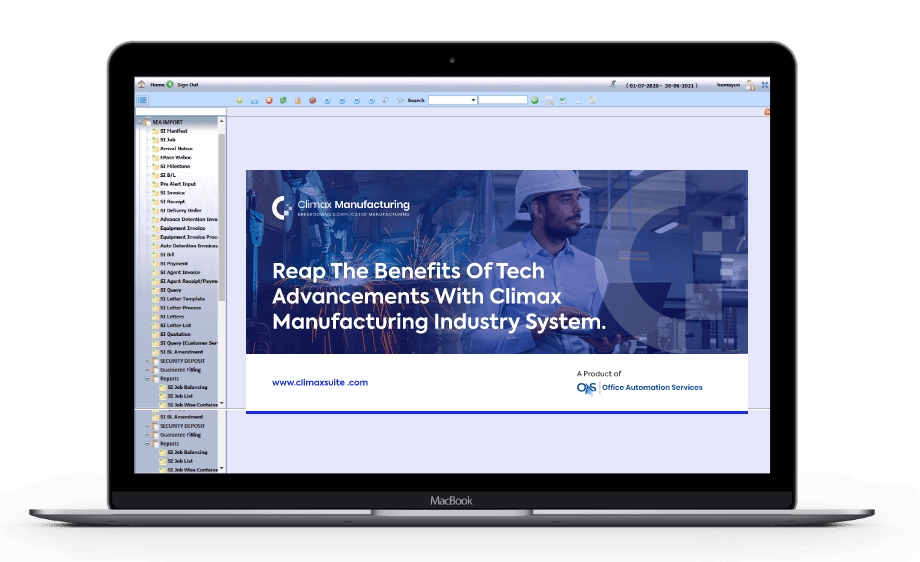Viewport: 920px width, 562px height.
Task: Open SI Manifest in the tree
Action: [x=174, y=131]
